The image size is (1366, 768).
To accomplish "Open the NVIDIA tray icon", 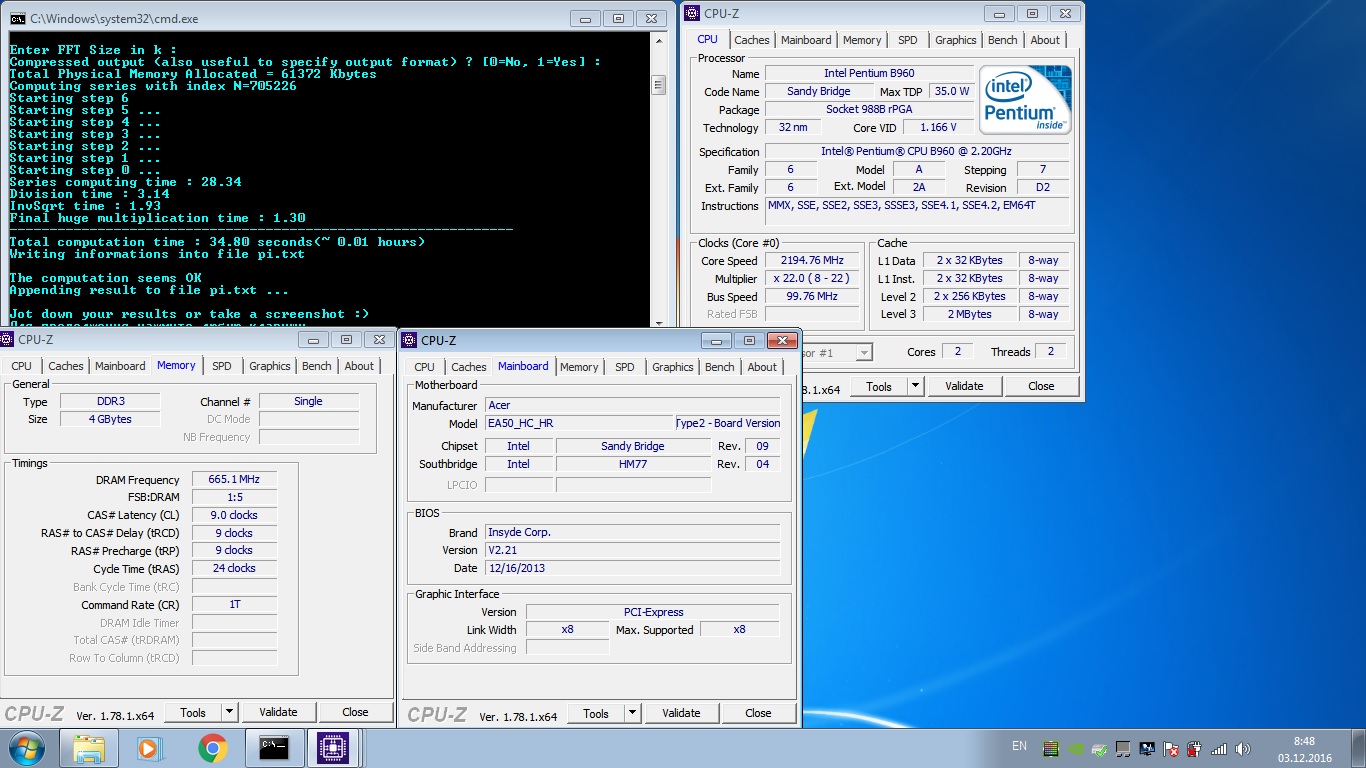I will [x=1075, y=748].
